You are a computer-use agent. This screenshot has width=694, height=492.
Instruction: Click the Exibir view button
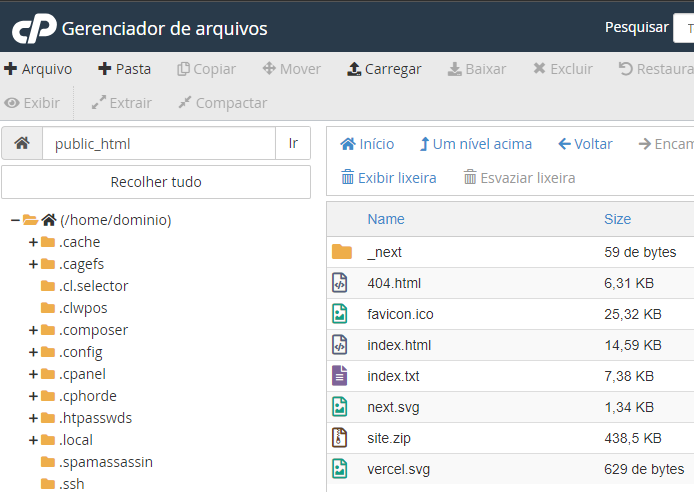click(x=32, y=103)
